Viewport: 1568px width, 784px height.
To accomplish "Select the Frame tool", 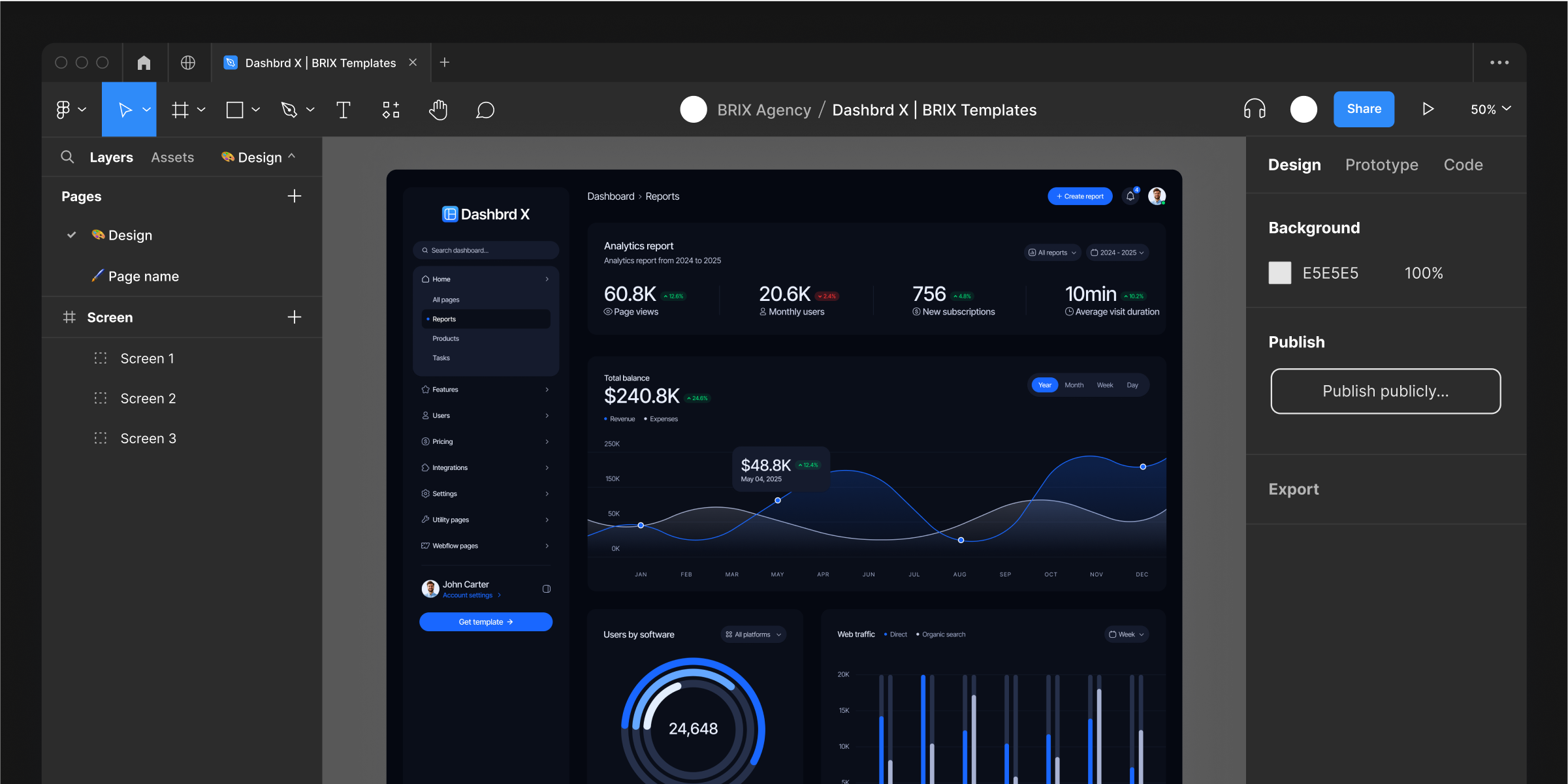I will pos(180,109).
